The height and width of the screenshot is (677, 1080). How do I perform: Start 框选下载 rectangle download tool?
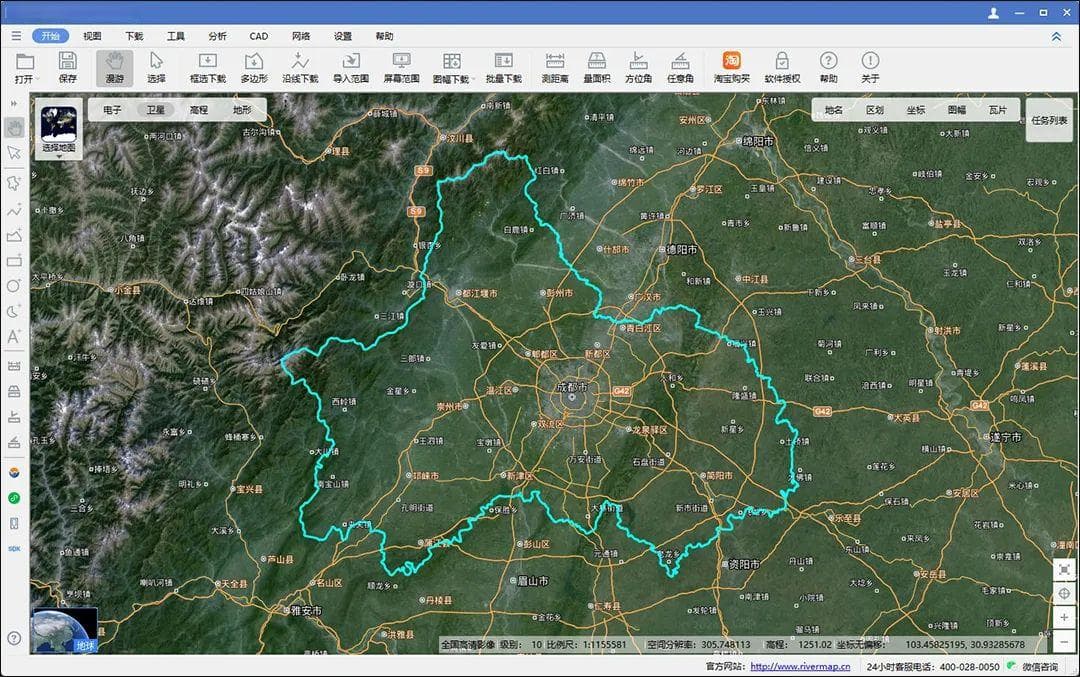207,68
